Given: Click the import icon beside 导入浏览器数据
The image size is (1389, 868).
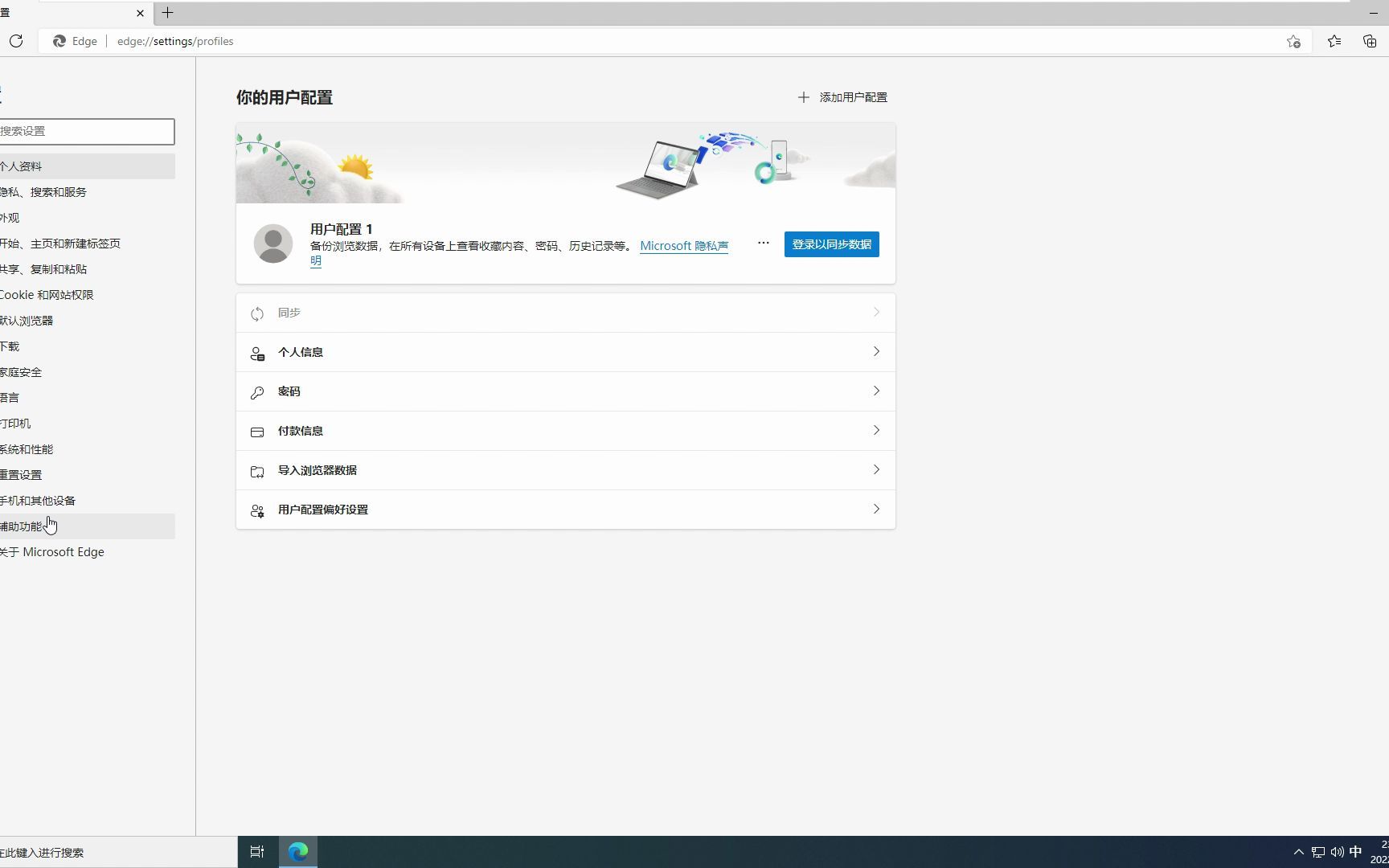Looking at the screenshot, I should [x=257, y=472].
